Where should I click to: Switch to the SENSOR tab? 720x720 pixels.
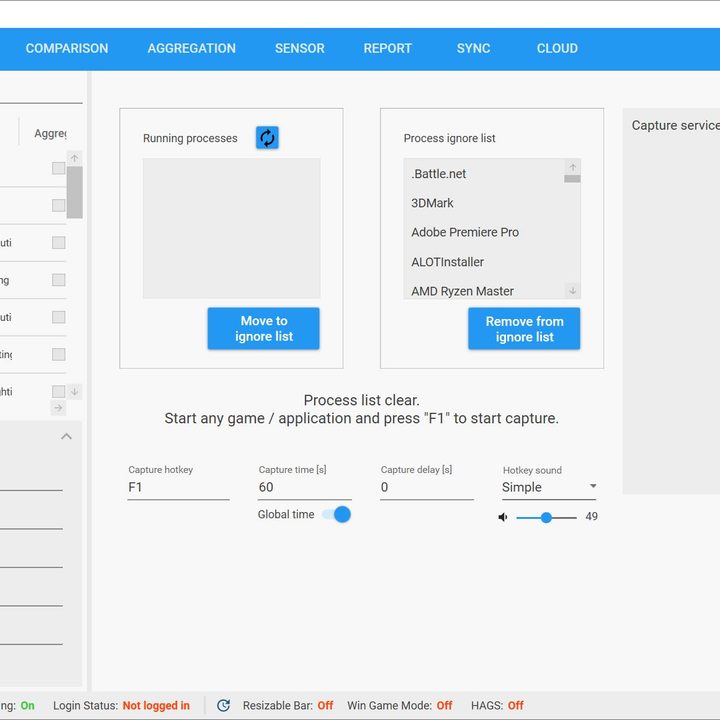(300, 48)
